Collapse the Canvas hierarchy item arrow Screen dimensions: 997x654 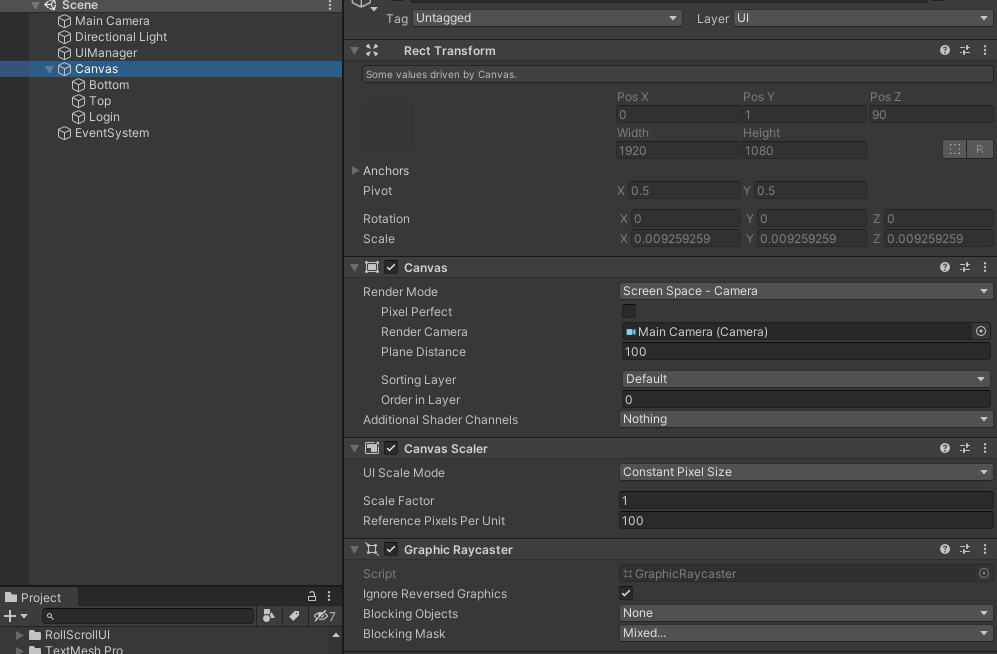(49, 69)
